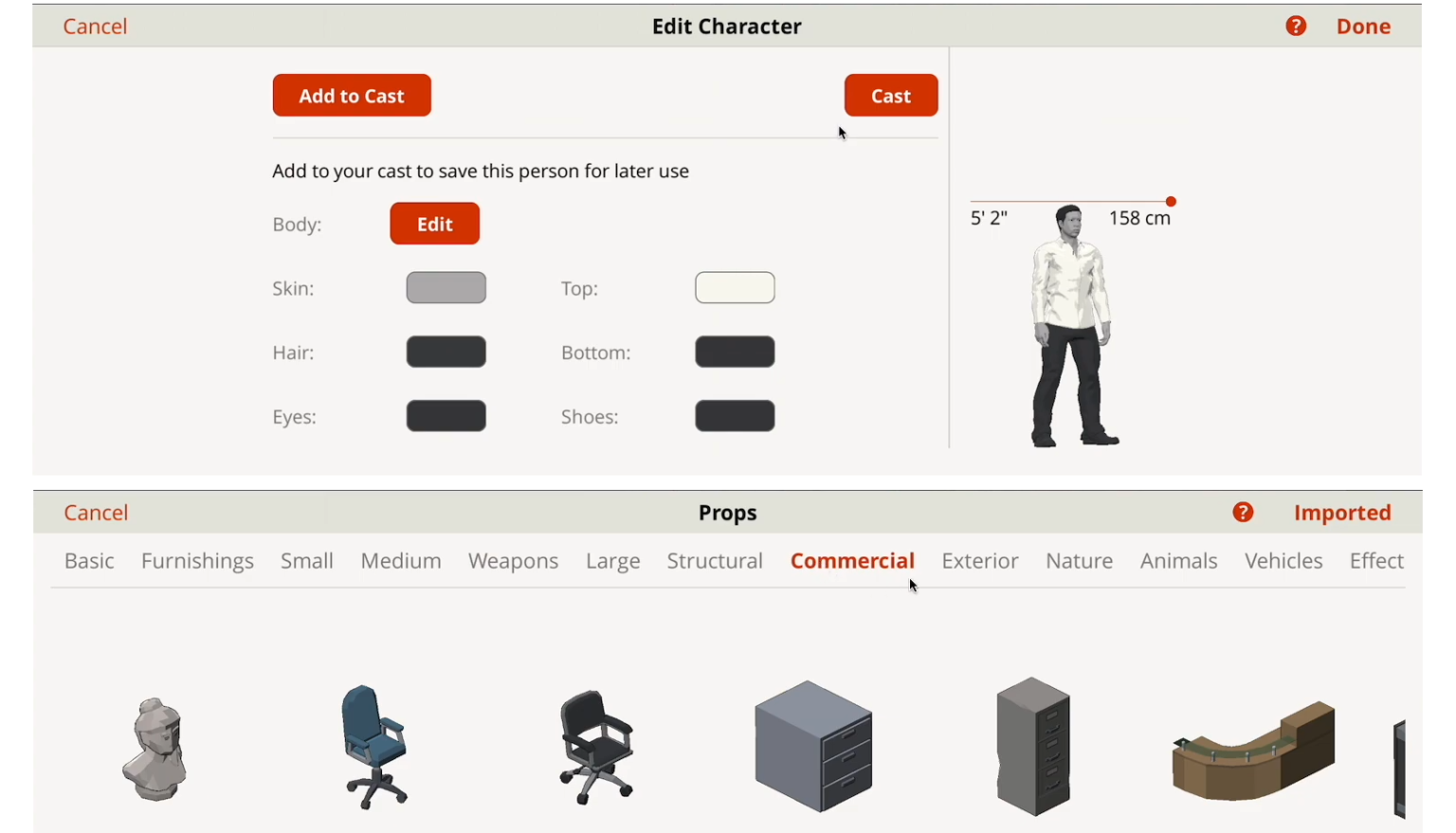The height and width of the screenshot is (833, 1456).
Task: Select the black swivel desk chair prop
Action: (594, 749)
